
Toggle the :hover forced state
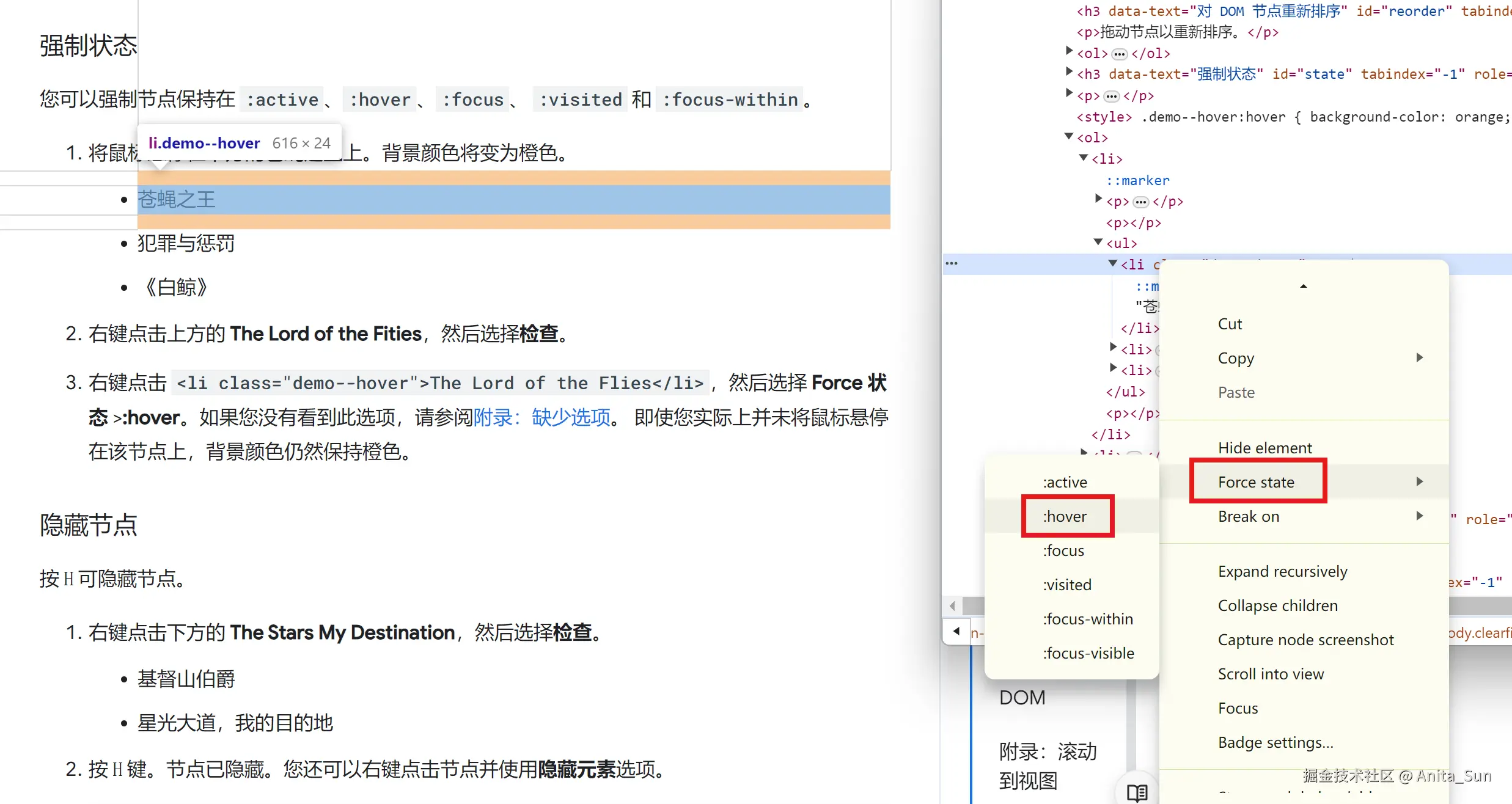tap(1065, 517)
